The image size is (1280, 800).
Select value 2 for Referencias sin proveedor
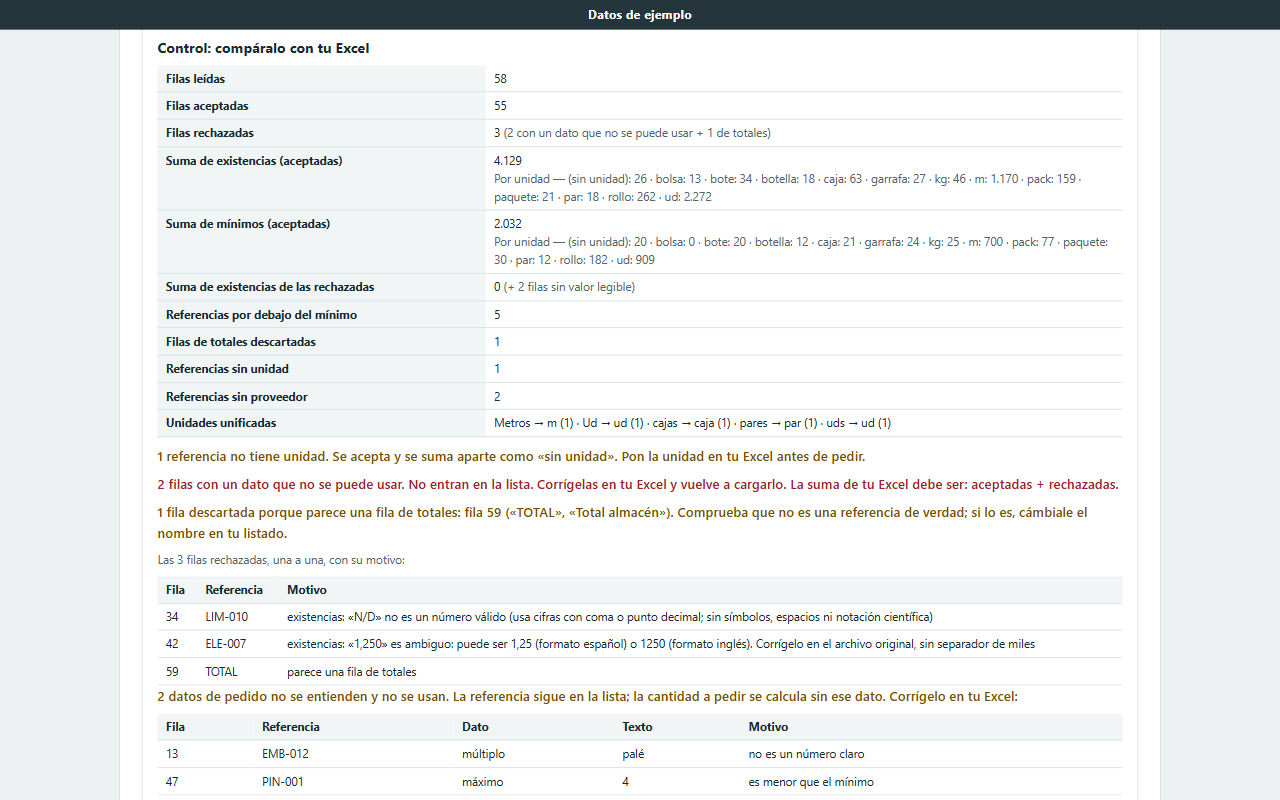pos(497,397)
